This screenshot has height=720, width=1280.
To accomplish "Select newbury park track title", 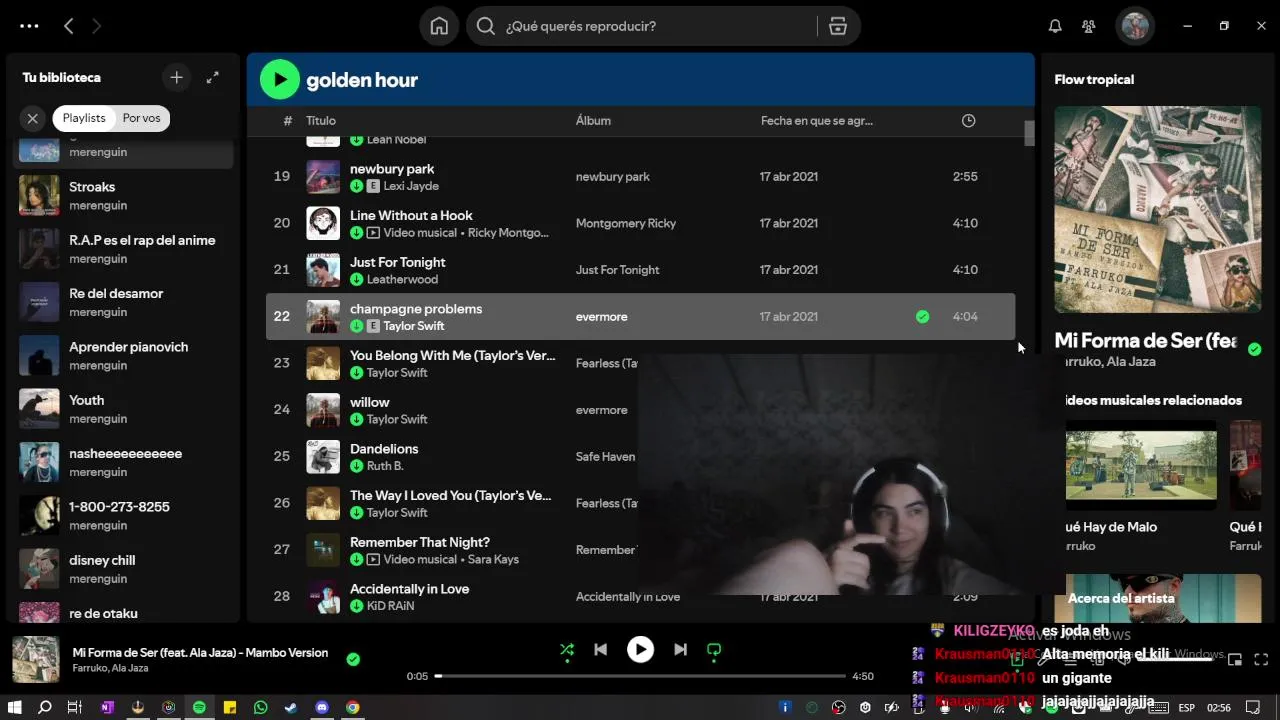I will click(x=392, y=169).
